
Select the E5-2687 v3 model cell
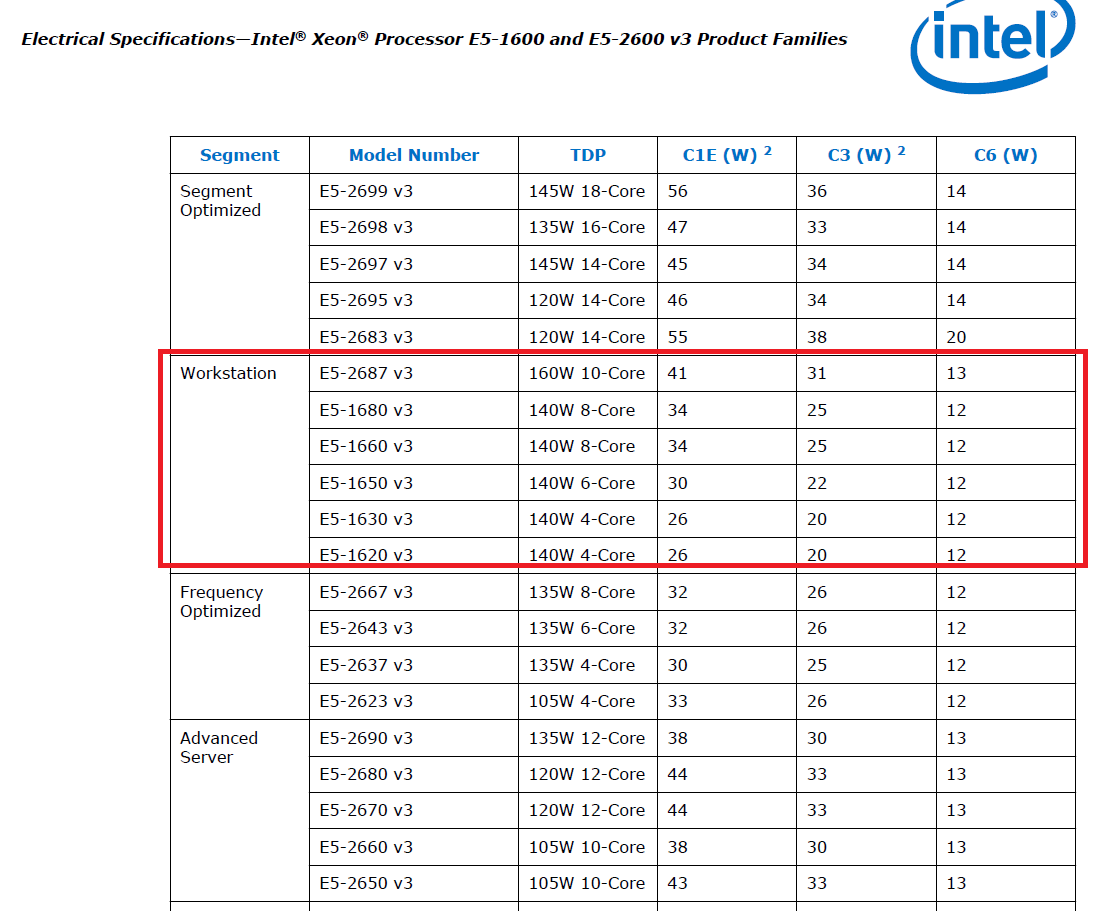tap(414, 373)
